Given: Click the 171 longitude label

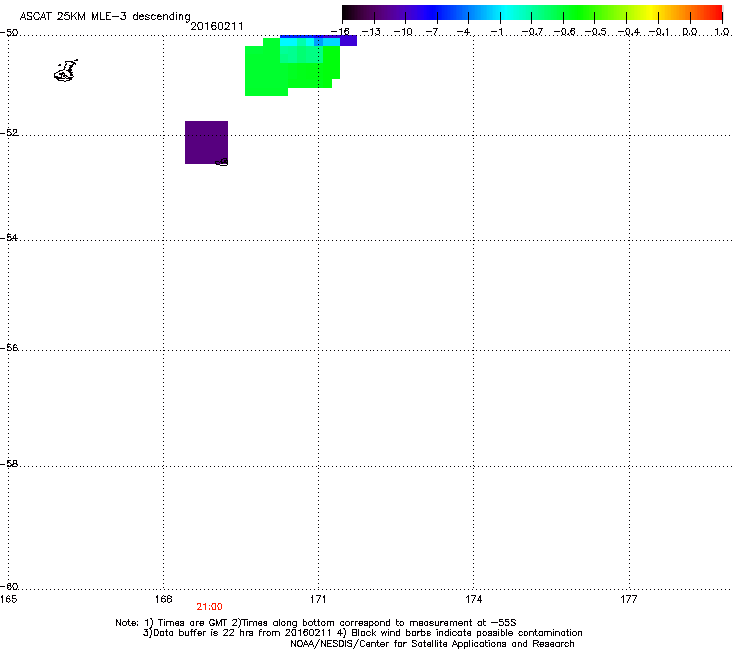Looking at the screenshot, I should pos(318,599).
